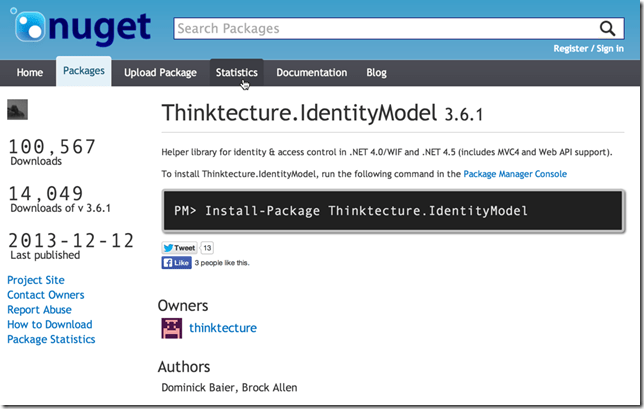Viewport: 644px width, 409px height.
Task: Click the search magnifier icon
Action: pos(607,28)
